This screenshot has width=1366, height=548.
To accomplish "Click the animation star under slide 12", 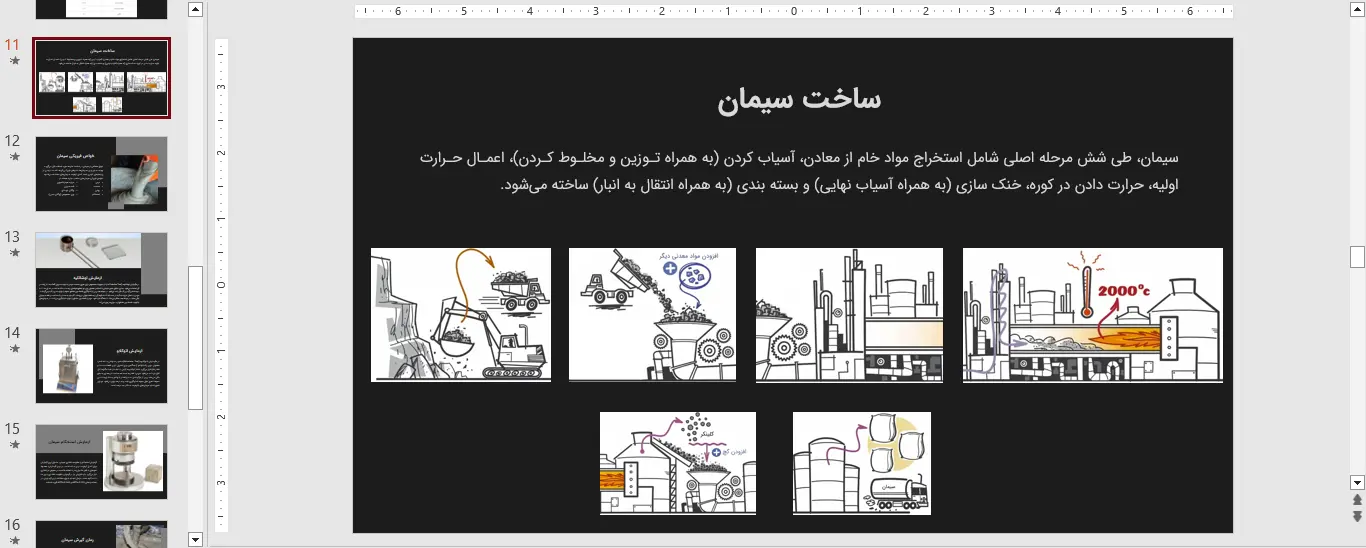I will 14,157.
